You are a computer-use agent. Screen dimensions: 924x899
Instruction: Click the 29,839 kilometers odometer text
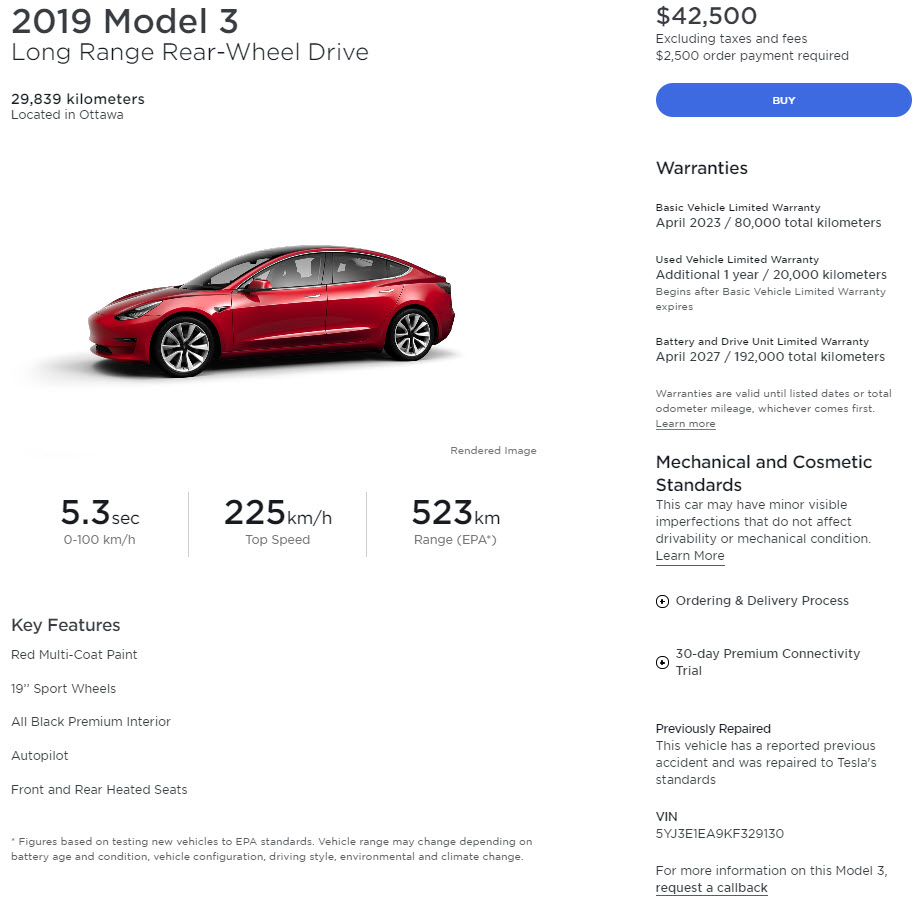[77, 99]
